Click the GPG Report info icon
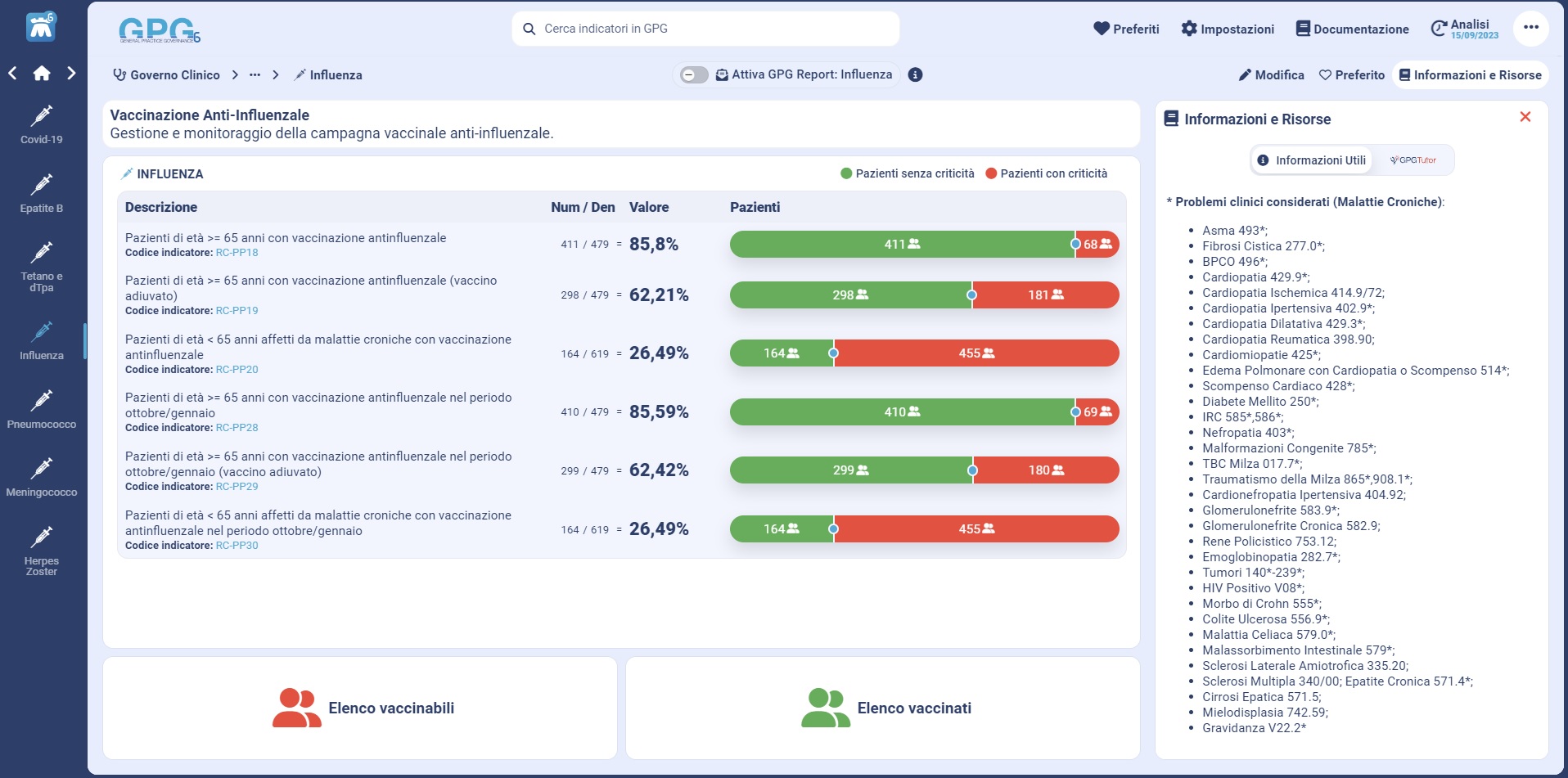 pos(916,75)
